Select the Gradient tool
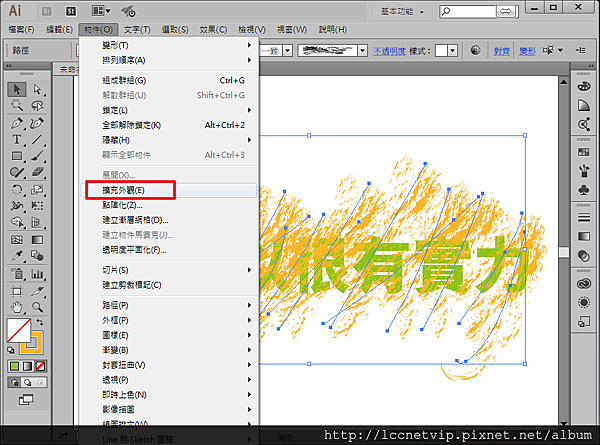The width and height of the screenshot is (600, 445). point(37,240)
